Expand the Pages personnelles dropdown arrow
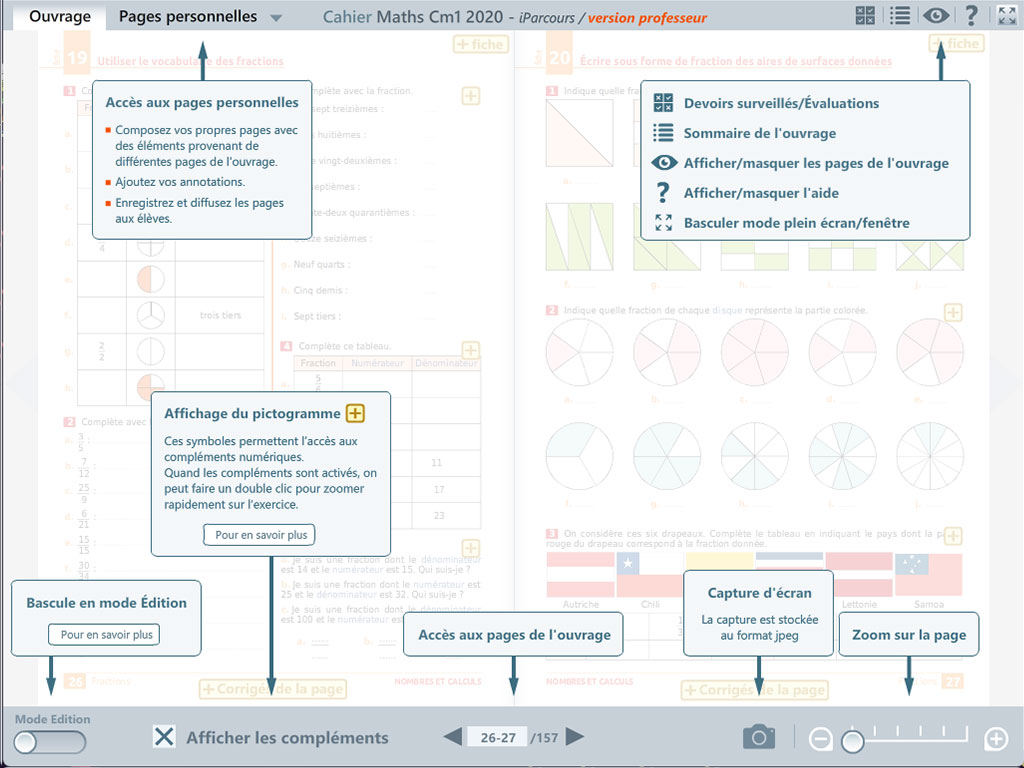The image size is (1024, 768). pos(276,18)
